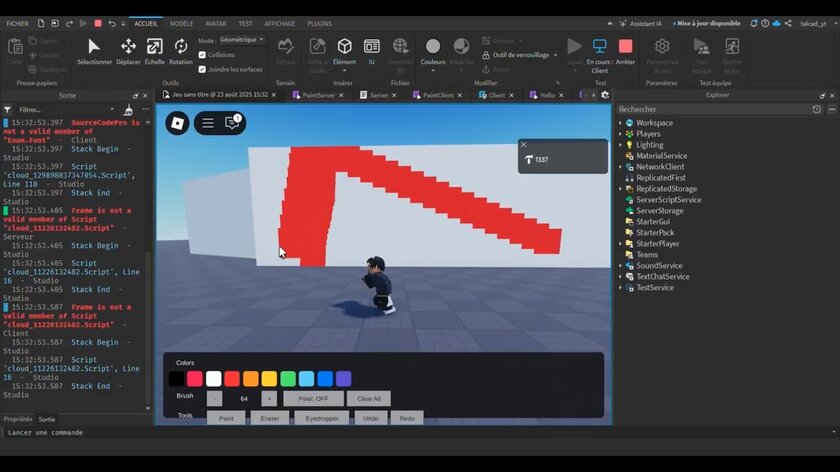
Task: Click the Clear All button
Action: (x=369, y=399)
